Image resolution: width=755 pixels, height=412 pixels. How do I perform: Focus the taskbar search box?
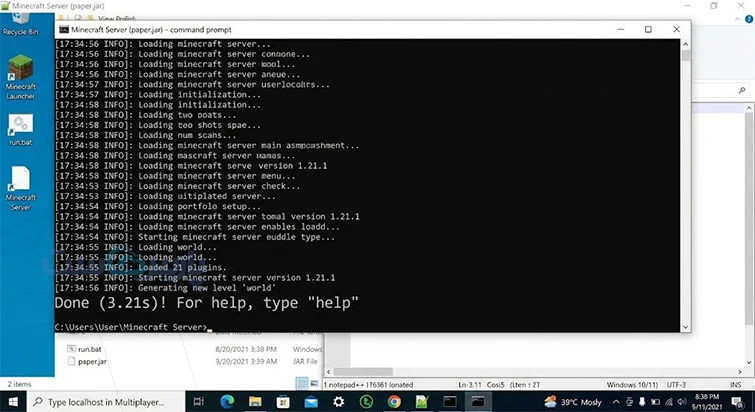coord(105,402)
